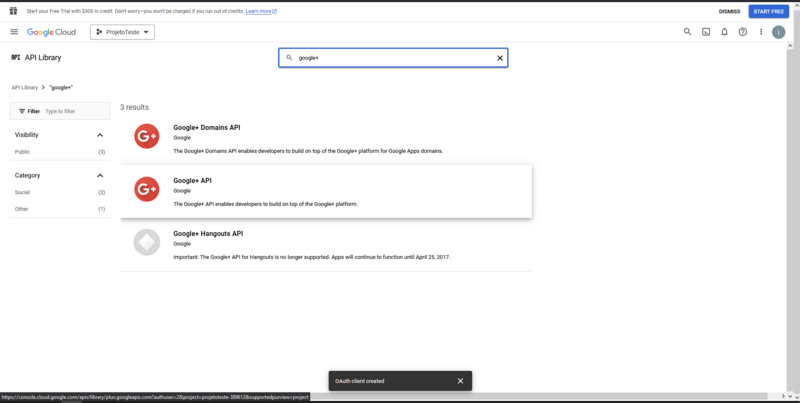
Task: Open the help question mark icon
Action: point(742,32)
